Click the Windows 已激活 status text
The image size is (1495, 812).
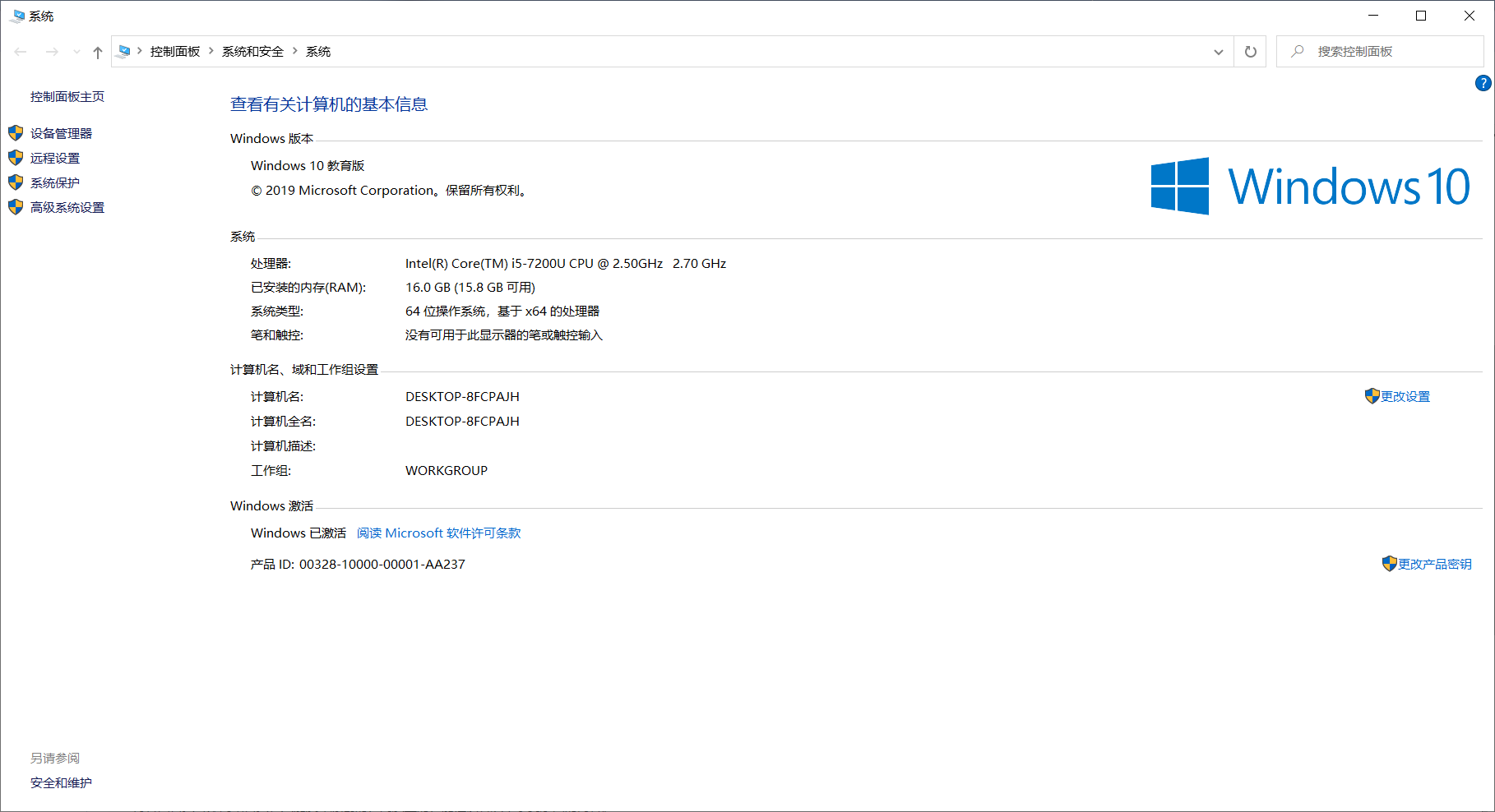(299, 533)
